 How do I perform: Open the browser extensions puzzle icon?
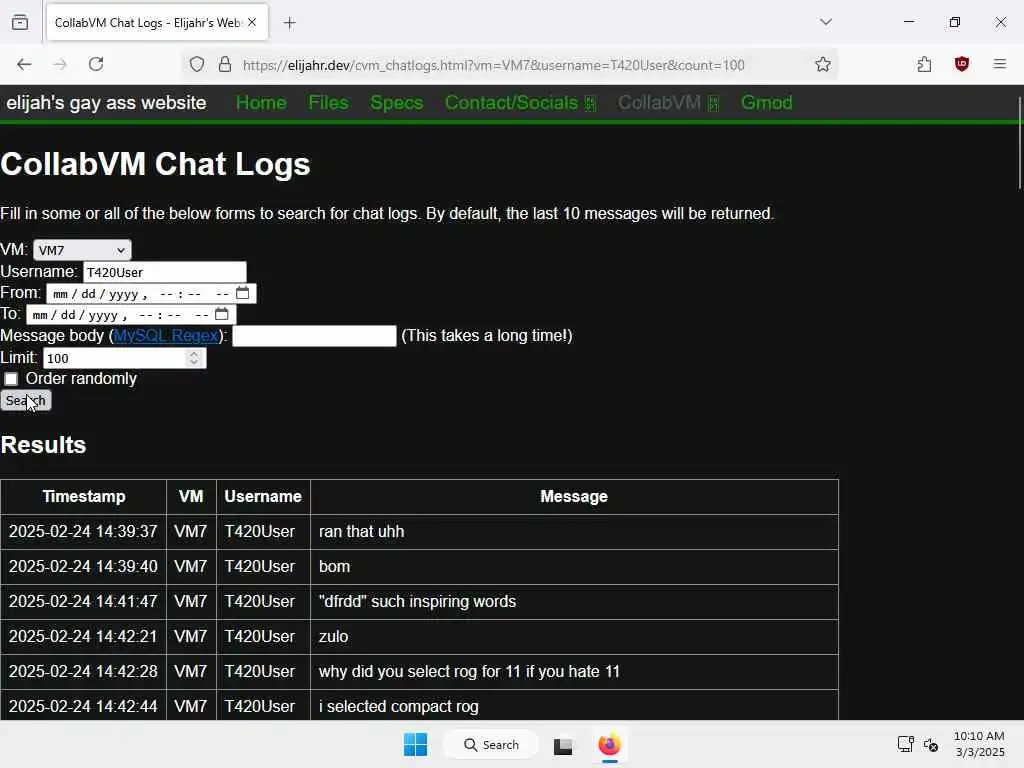point(924,64)
